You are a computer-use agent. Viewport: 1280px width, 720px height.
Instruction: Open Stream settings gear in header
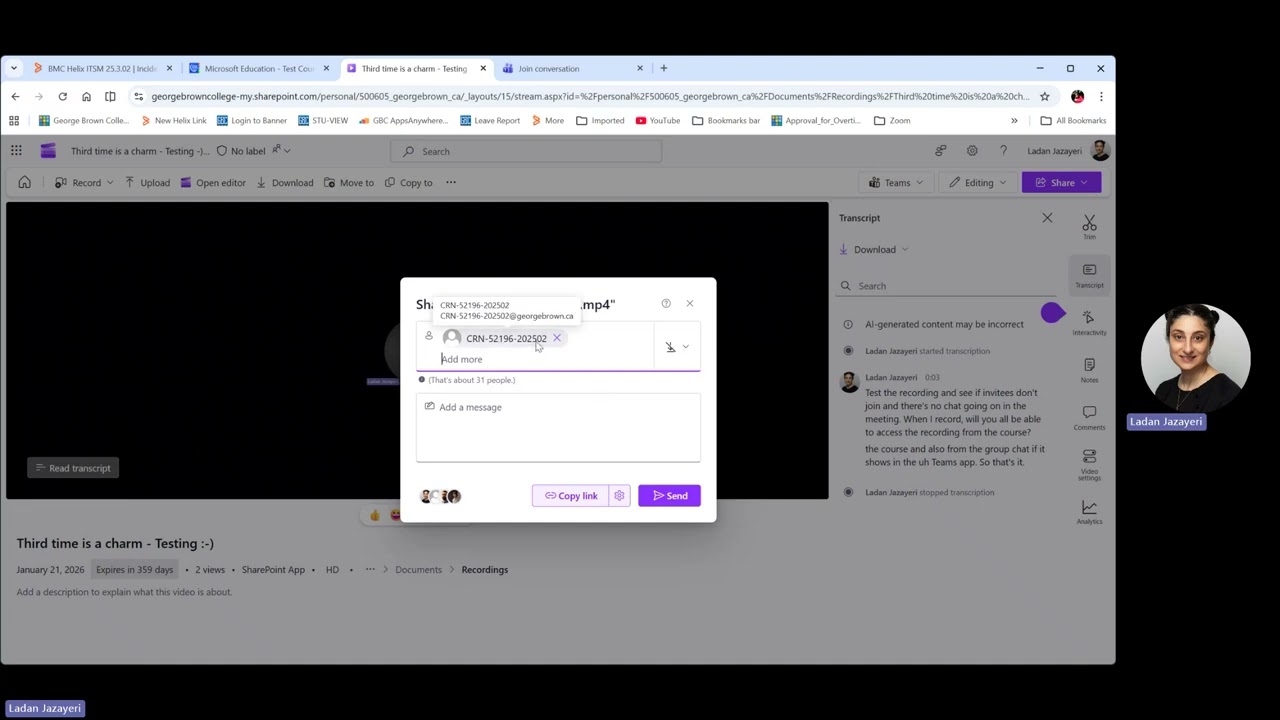(x=972, y=151)
